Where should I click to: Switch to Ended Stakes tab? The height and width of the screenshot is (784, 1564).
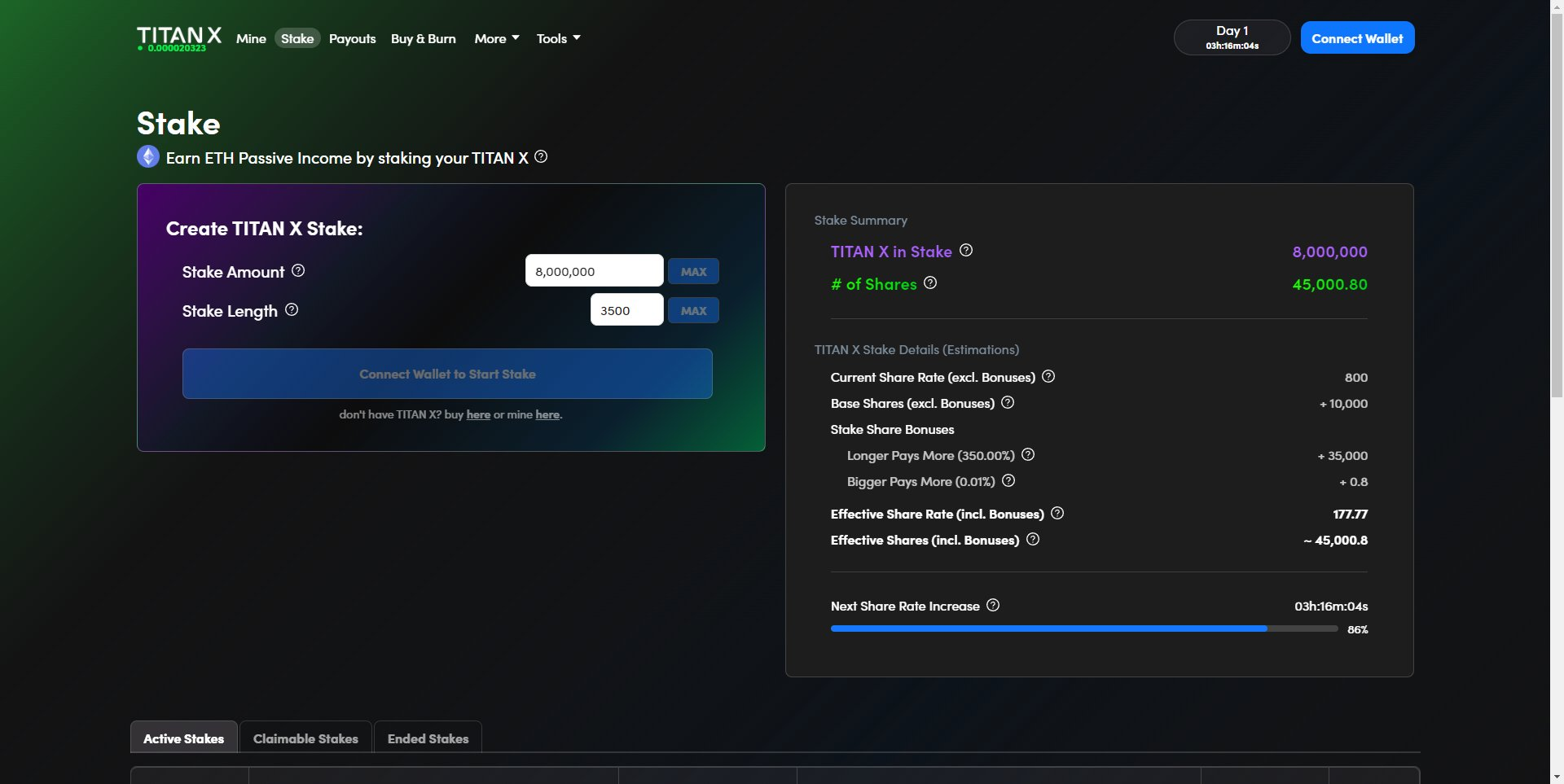428,738
